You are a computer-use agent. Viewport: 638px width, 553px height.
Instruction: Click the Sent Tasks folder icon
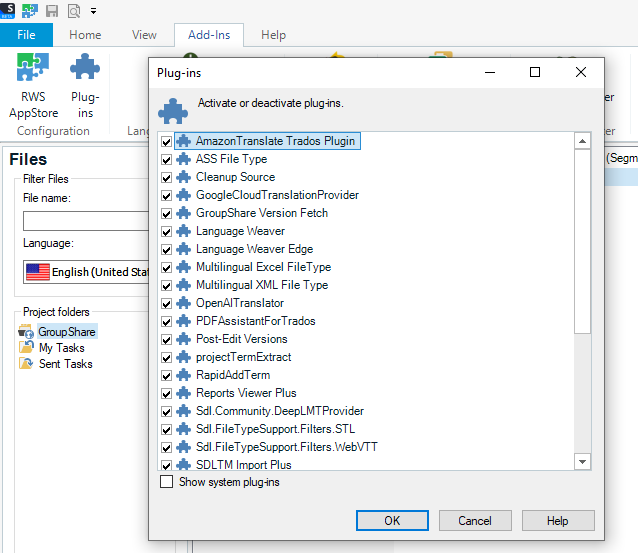(x=26, y=363)
